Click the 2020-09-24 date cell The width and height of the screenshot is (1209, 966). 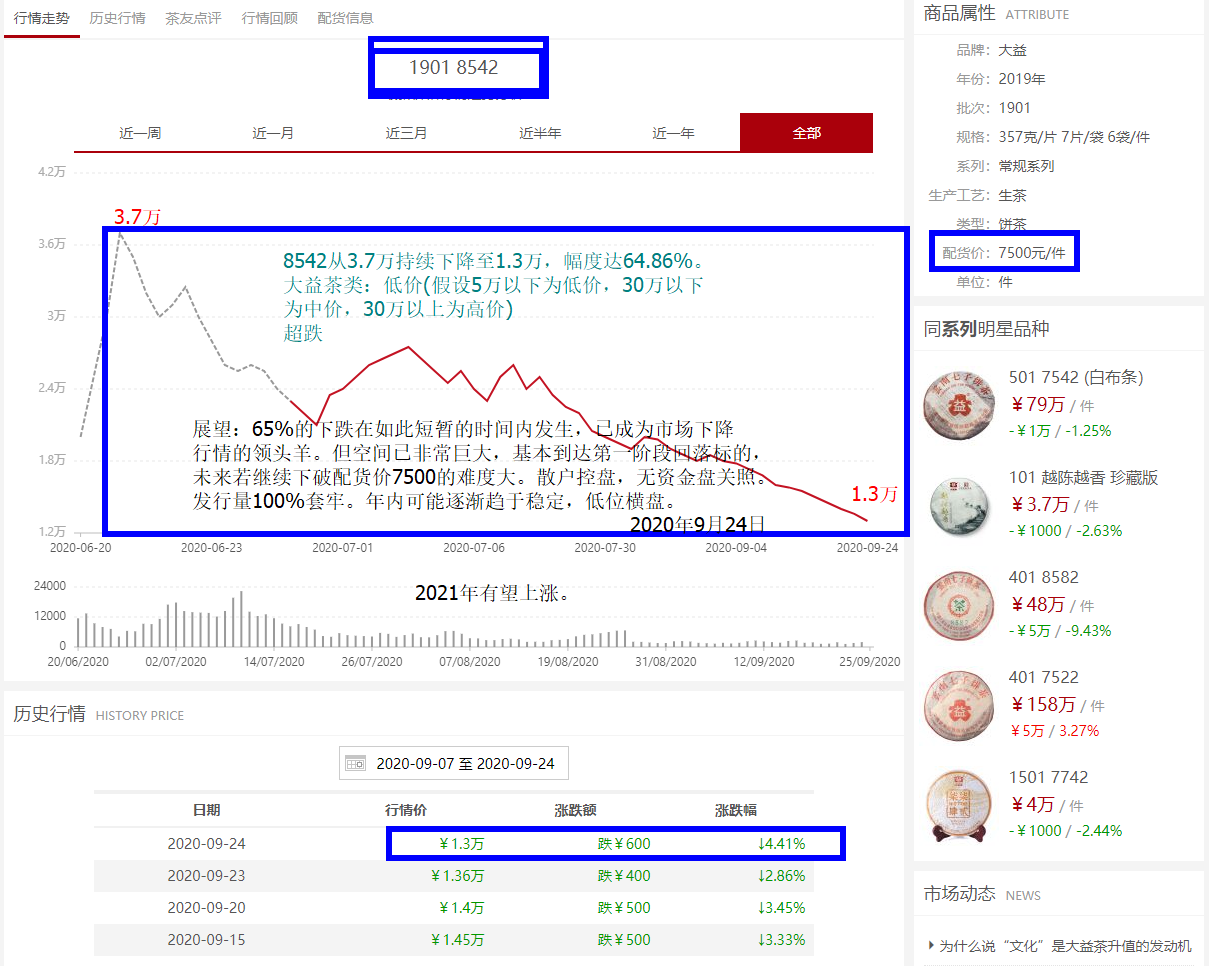click(207, 843)
